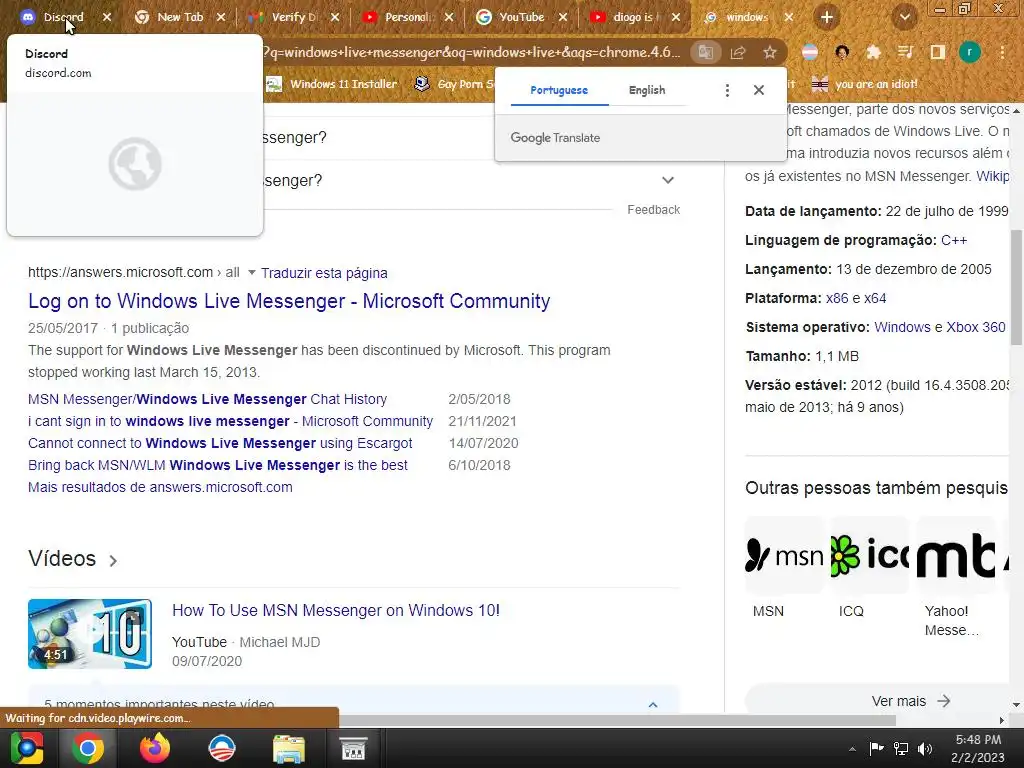This screenshot has width=1024, height=768.
Task: Click the vertical scrollbar thumb in knowledge panel
Action: 1017,287
